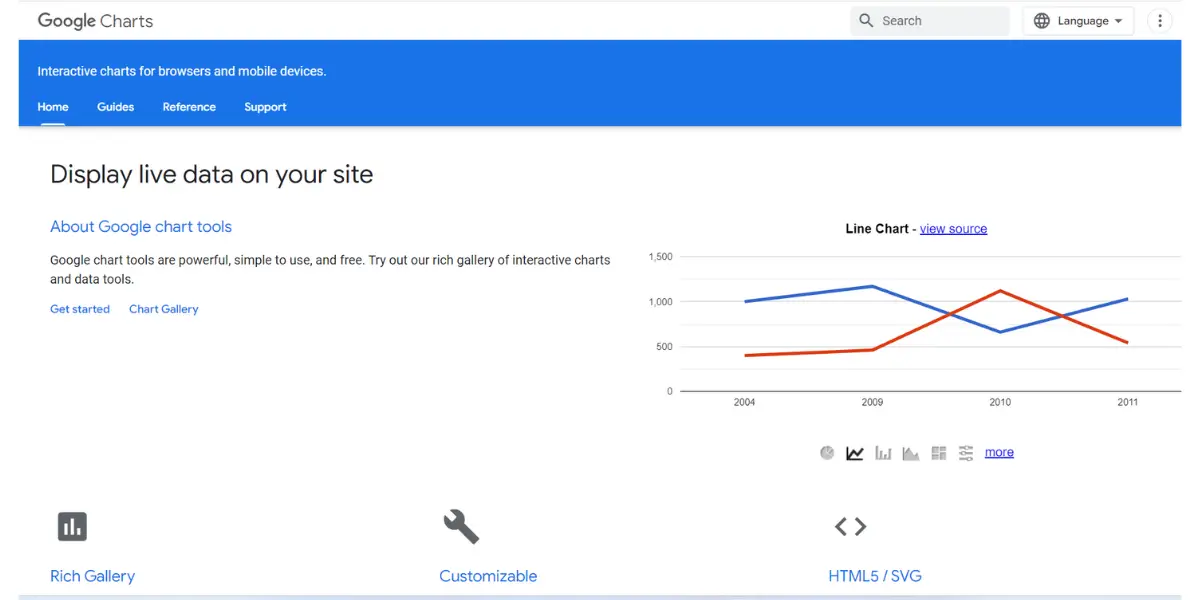
Task: Select the line chart type icon
Action: tap(855, 453)
